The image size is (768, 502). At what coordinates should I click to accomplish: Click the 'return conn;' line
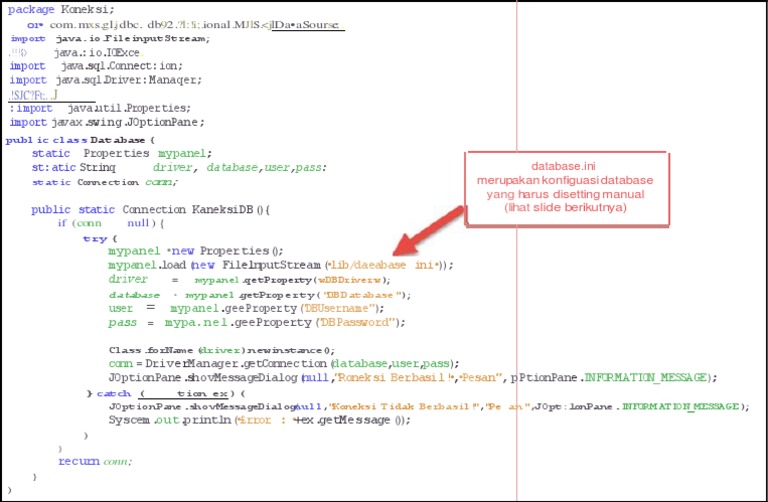pyautogui.click(x=95, y=461)
